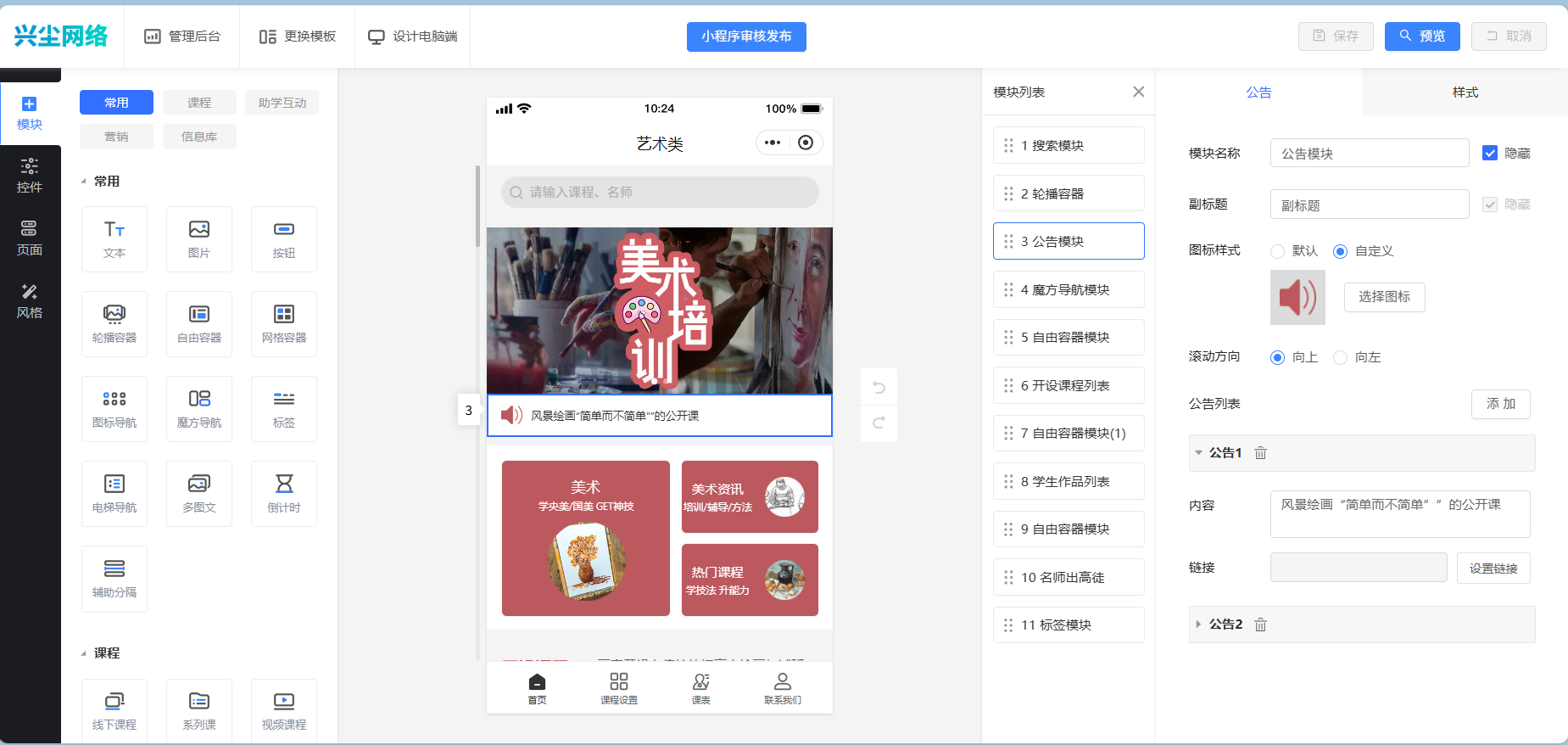Switch to the 课程 module category tab
This screenshot has width=1568, height=745.
[199, 103]
